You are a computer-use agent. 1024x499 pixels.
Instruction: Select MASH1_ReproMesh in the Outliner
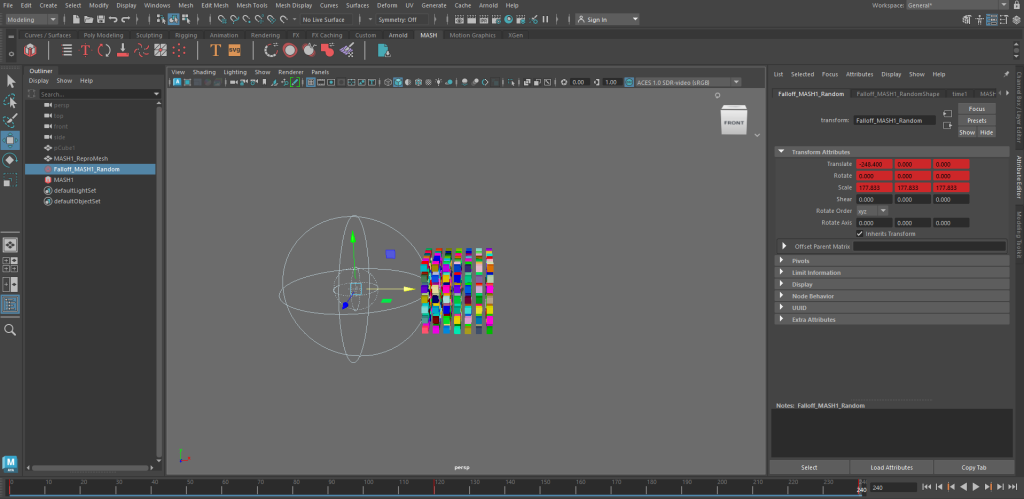80,158
